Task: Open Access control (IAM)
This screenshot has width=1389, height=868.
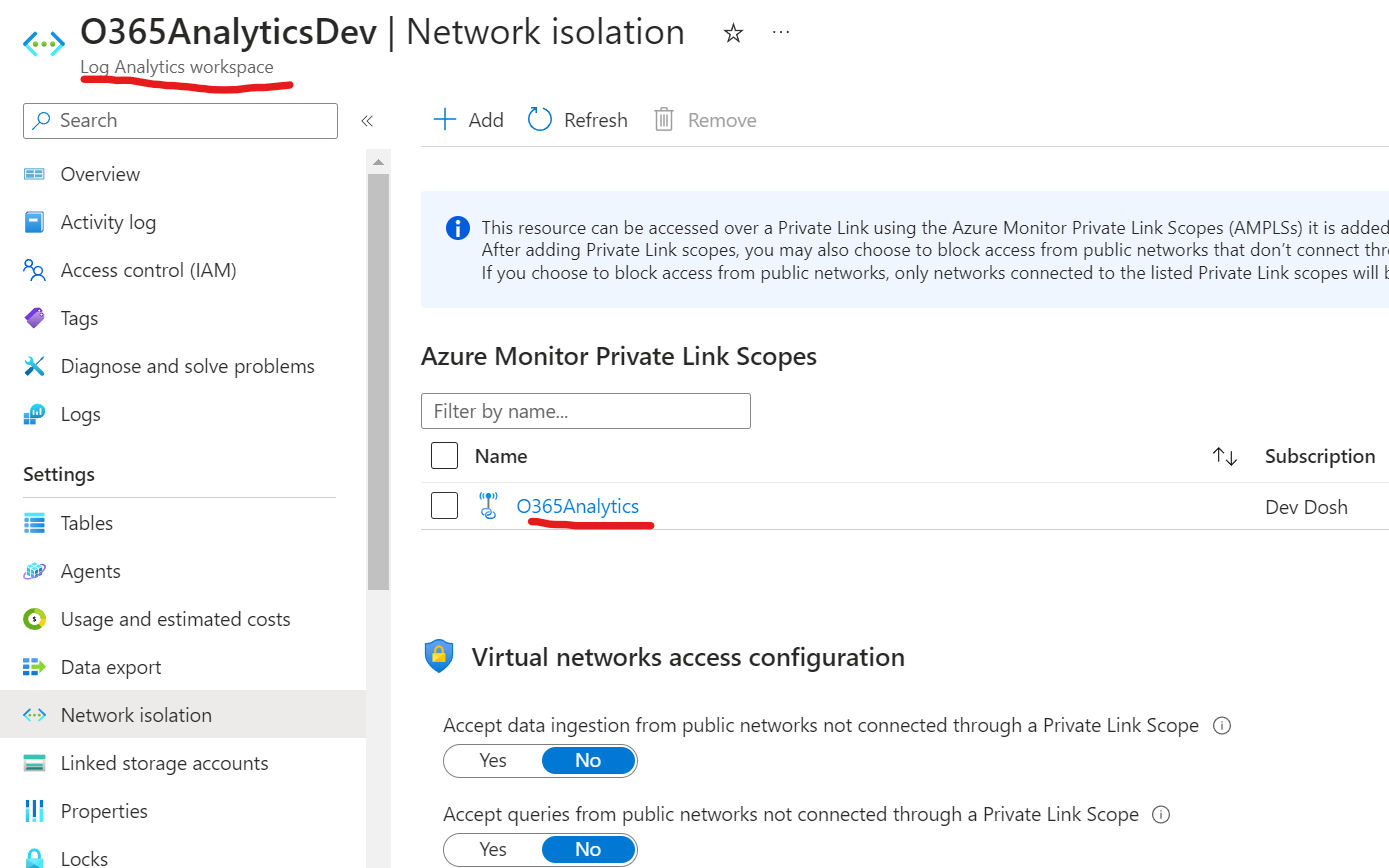Action: point(149,270)
